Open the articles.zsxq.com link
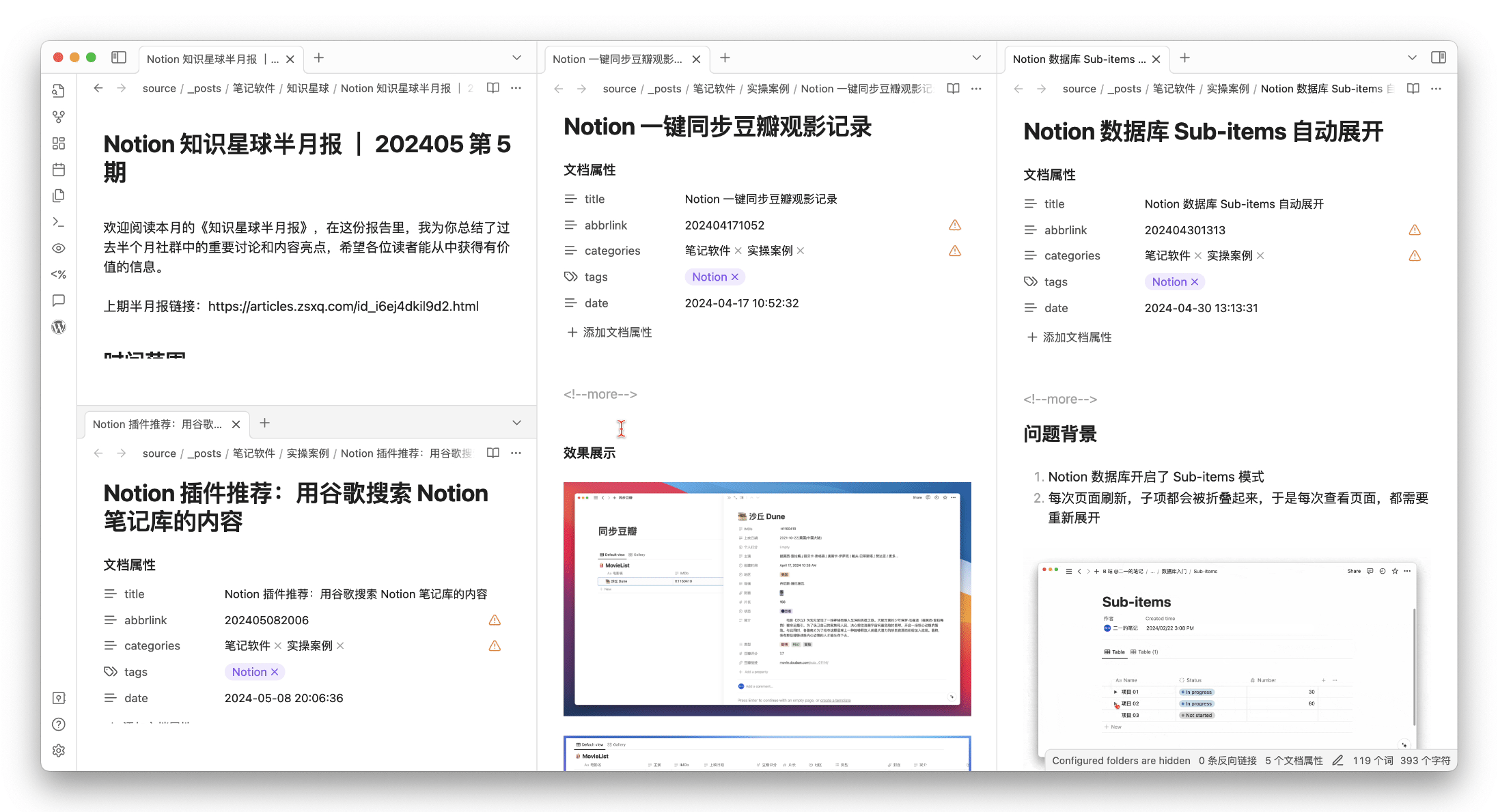Image resolution: width=1498 pixels, height=812 pixels. pos(344,307)
